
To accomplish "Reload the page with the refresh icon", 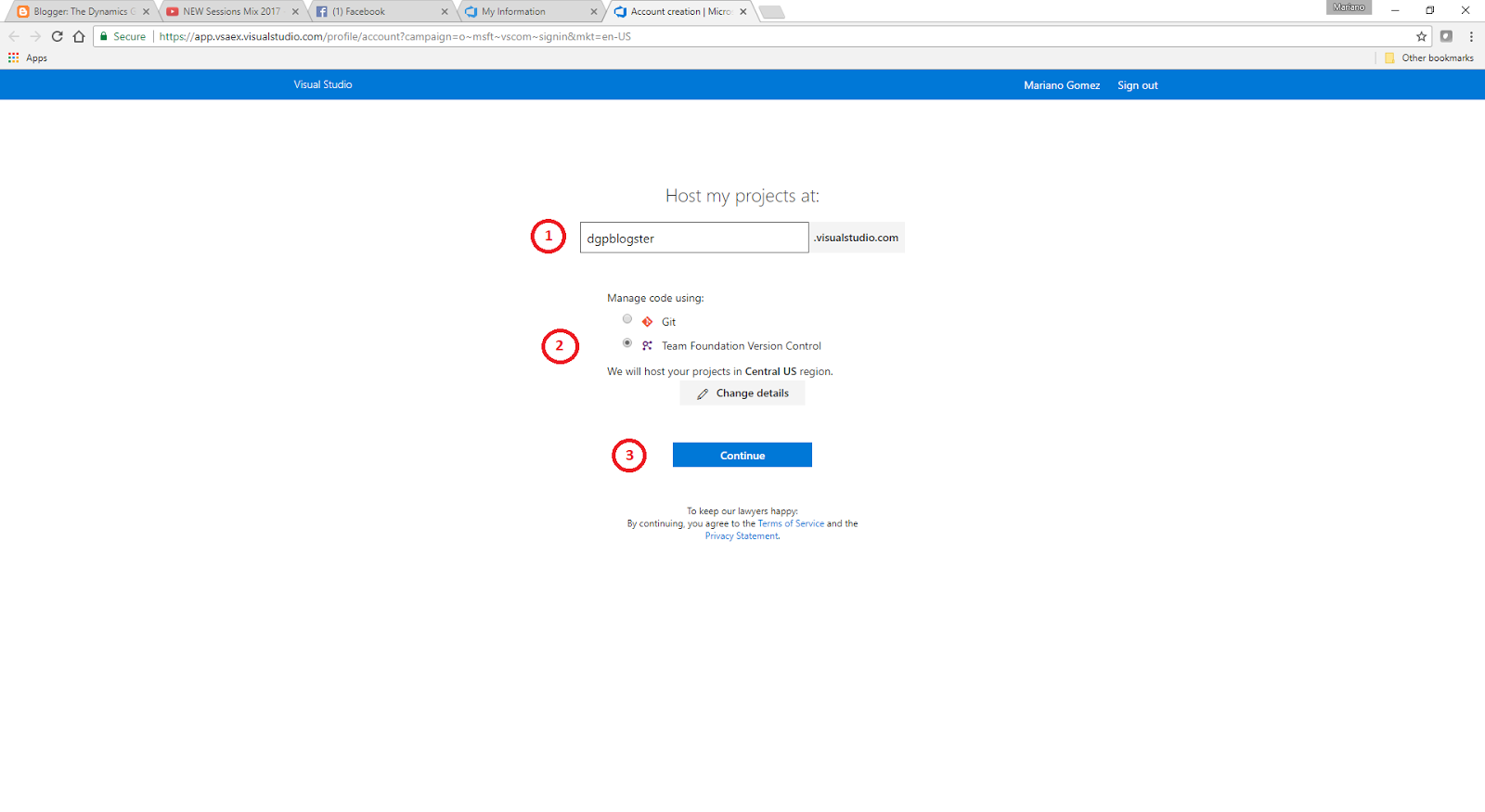I will tap(57, 36).
